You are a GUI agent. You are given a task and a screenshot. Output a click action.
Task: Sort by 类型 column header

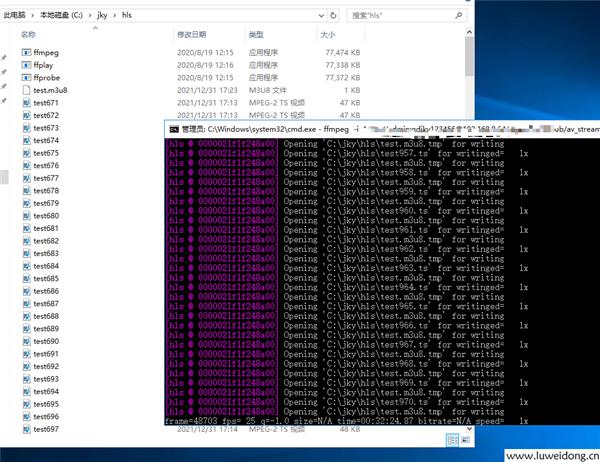coord(256,34)
